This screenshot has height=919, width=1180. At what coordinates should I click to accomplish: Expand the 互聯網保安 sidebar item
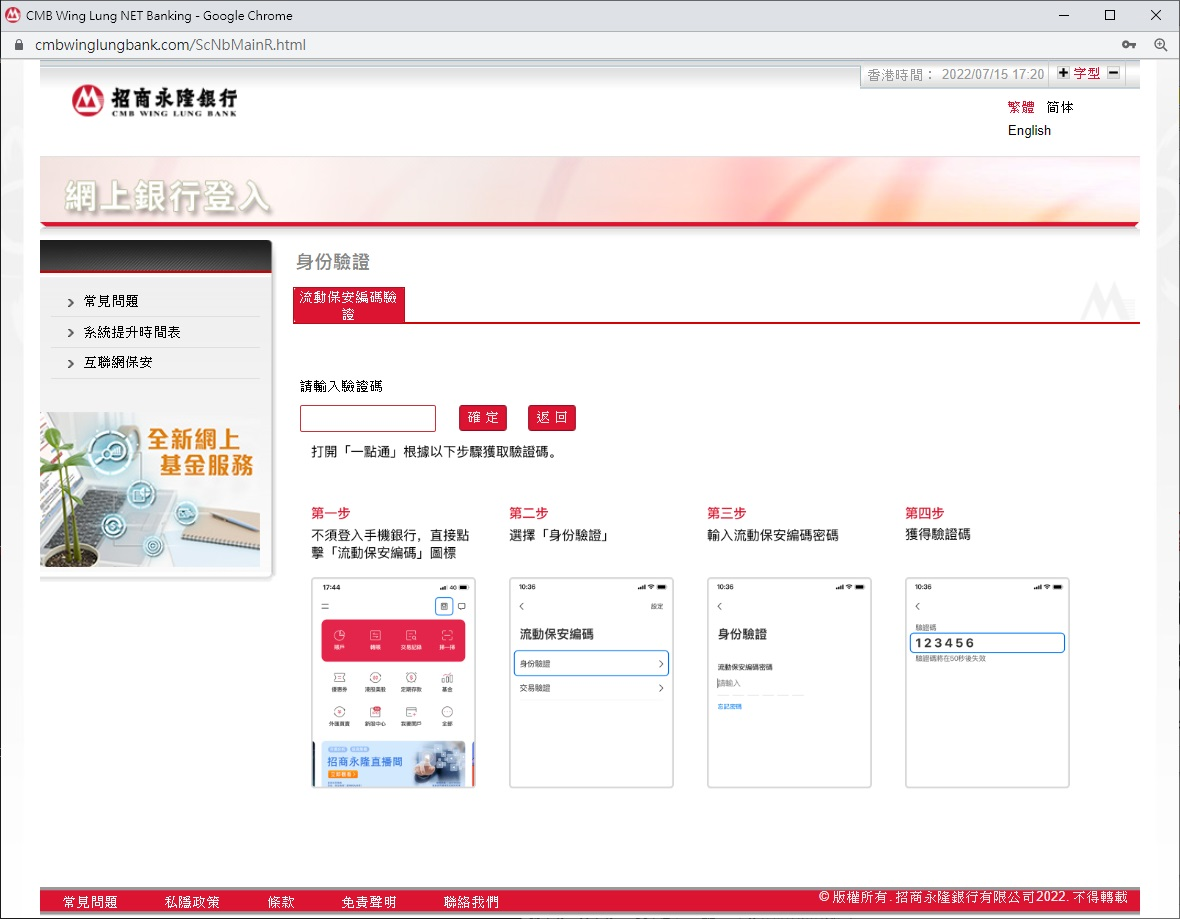(117, 363)
